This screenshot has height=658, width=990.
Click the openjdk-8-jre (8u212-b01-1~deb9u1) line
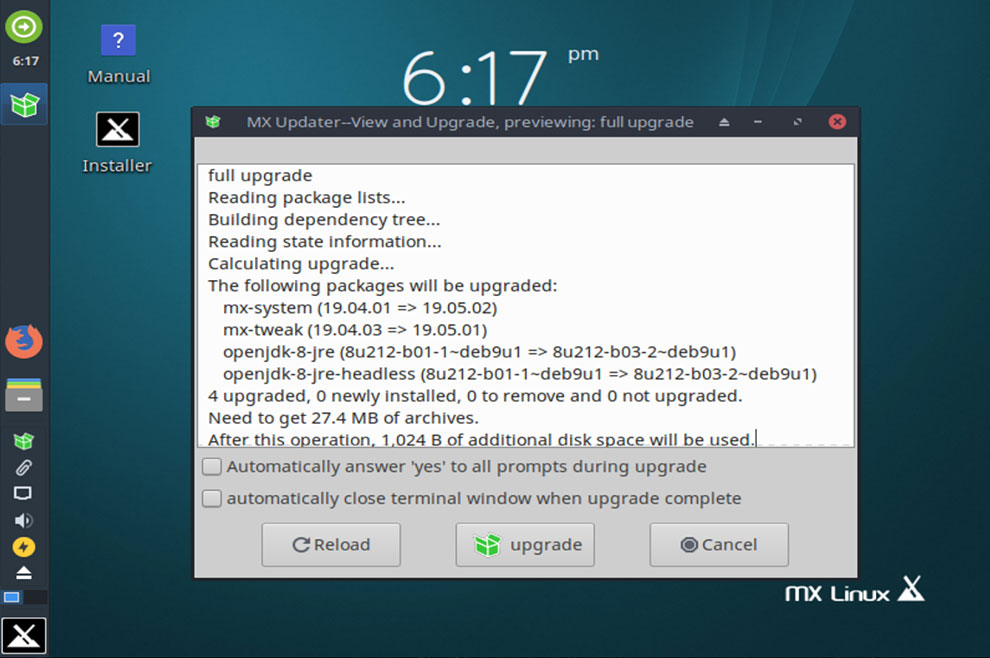tap(479, 352)
